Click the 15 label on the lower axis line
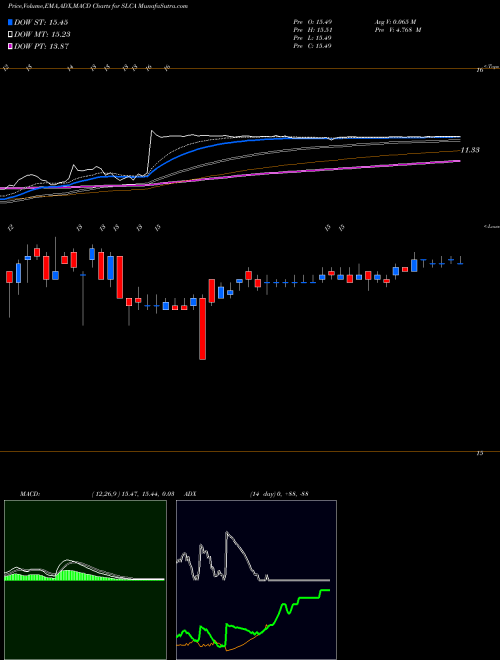The image size is (500, 660). [479, 453]
